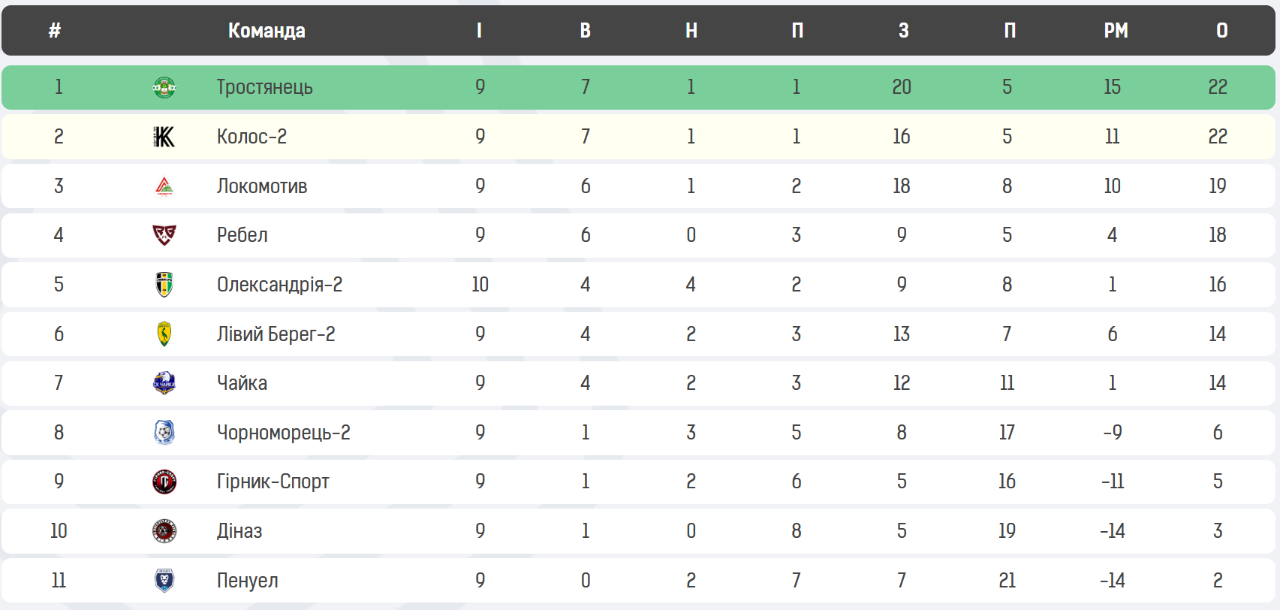Click the Олександрія-2 club badge
Viewport: 1280px width, 610px height.
pos(164,285)
